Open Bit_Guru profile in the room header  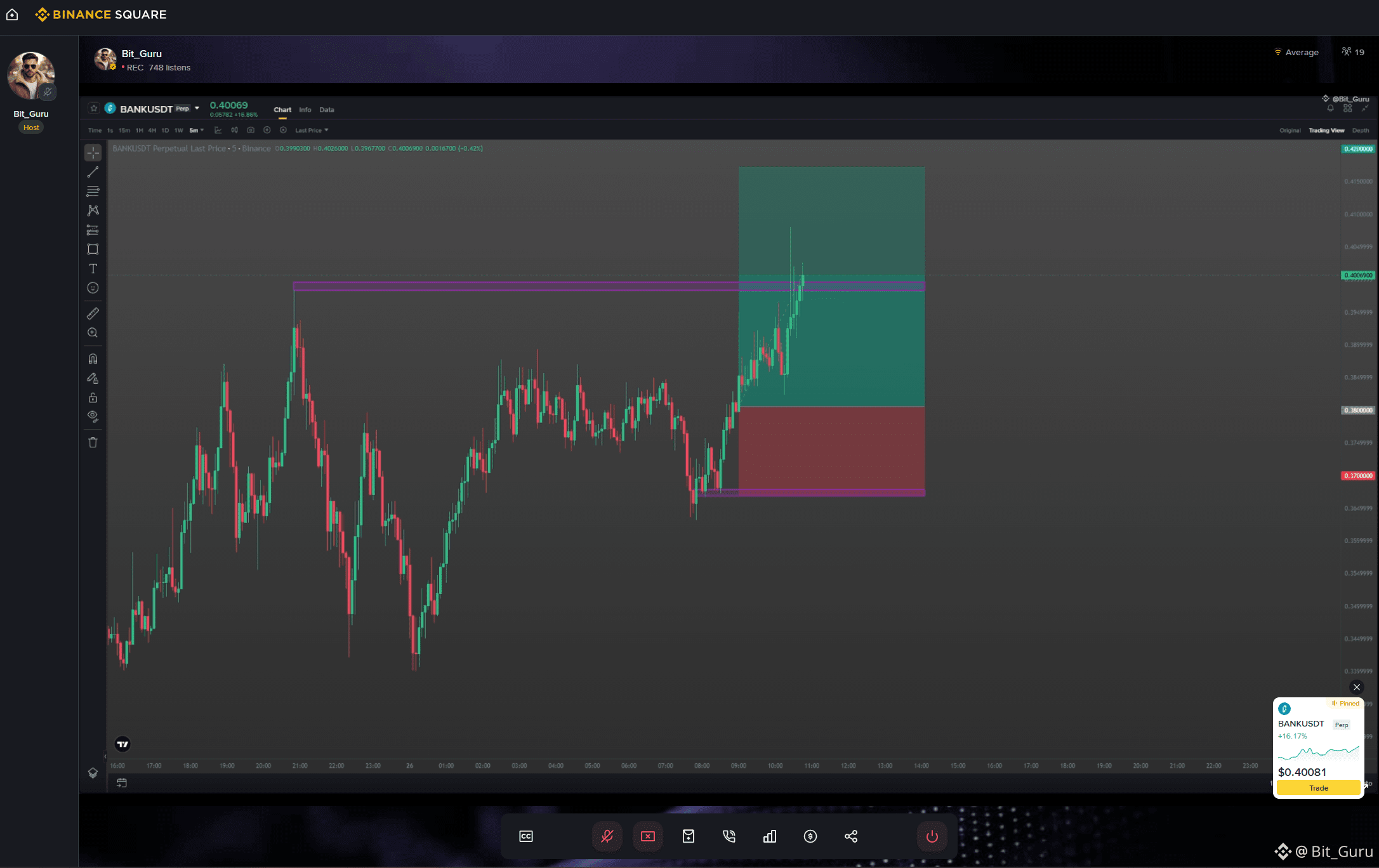tap(105, 59)
